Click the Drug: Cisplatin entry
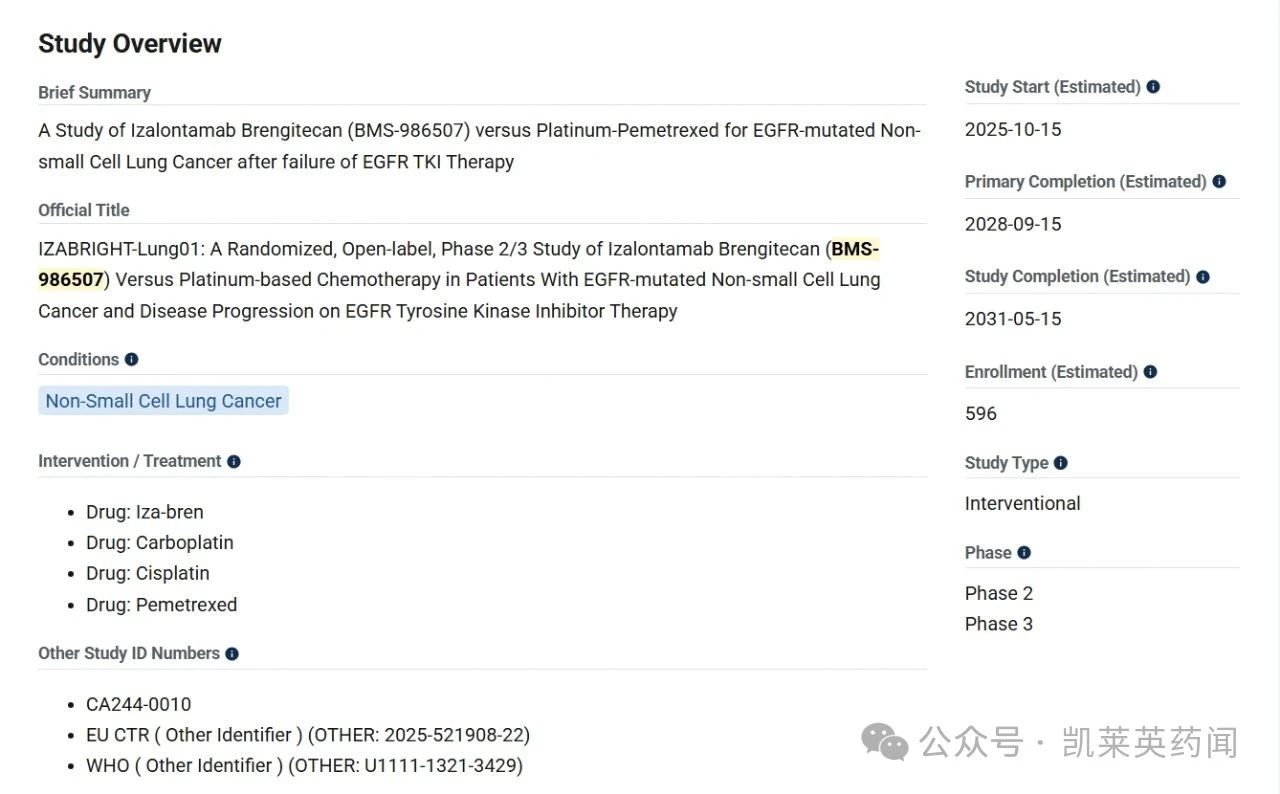 point(148,574)
